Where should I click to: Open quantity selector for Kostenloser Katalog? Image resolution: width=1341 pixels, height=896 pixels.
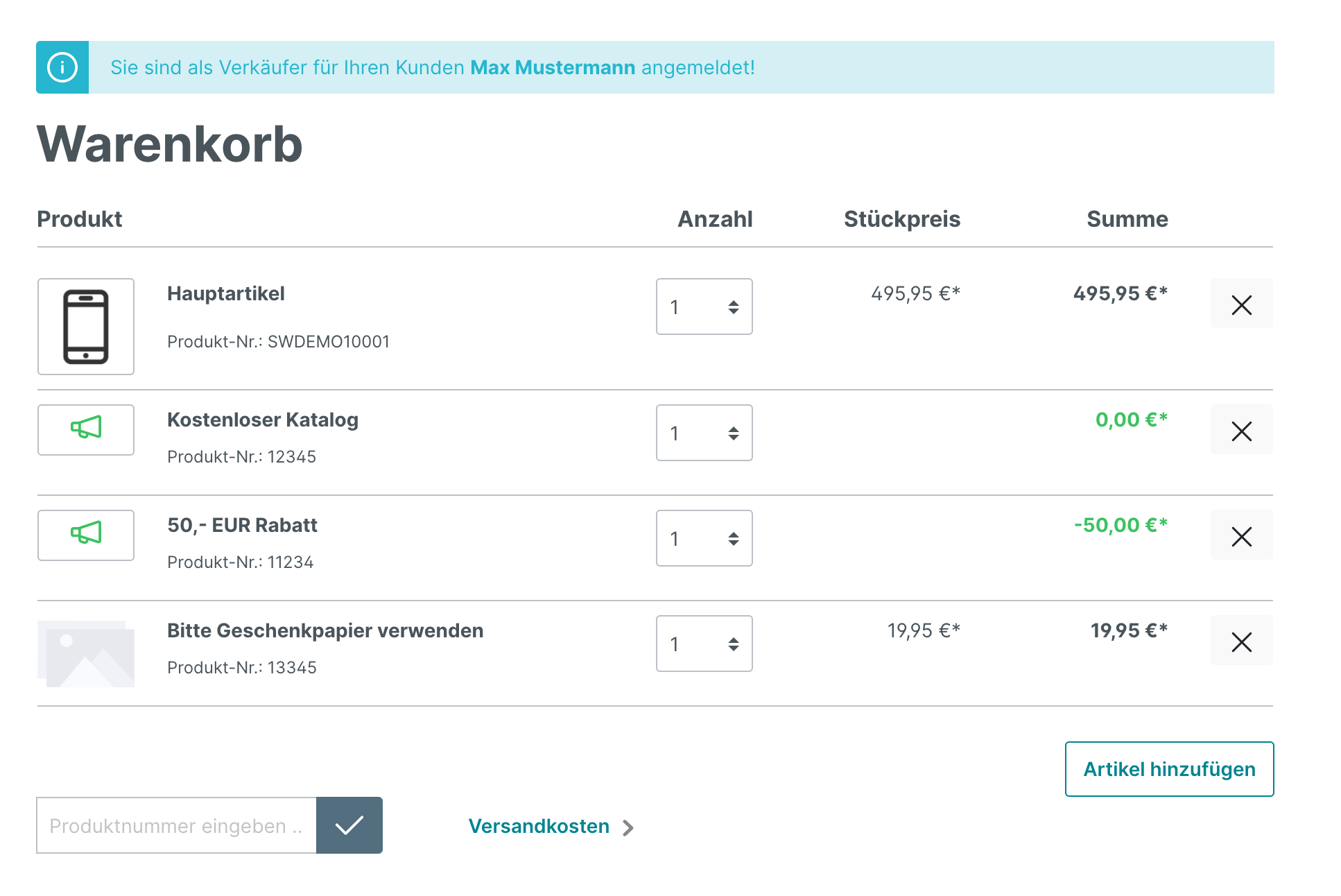click(704, 433)
